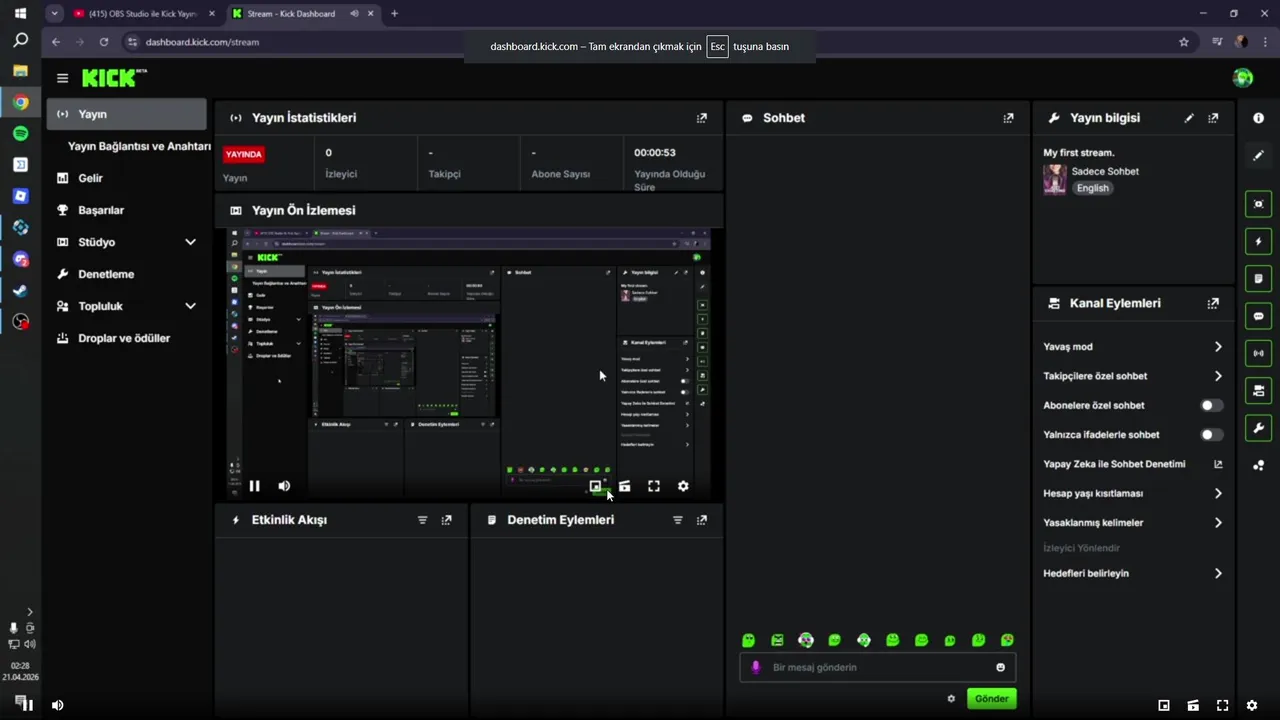Open Droplar ve ödüller

pyautogui.click(x=126, y=338)
